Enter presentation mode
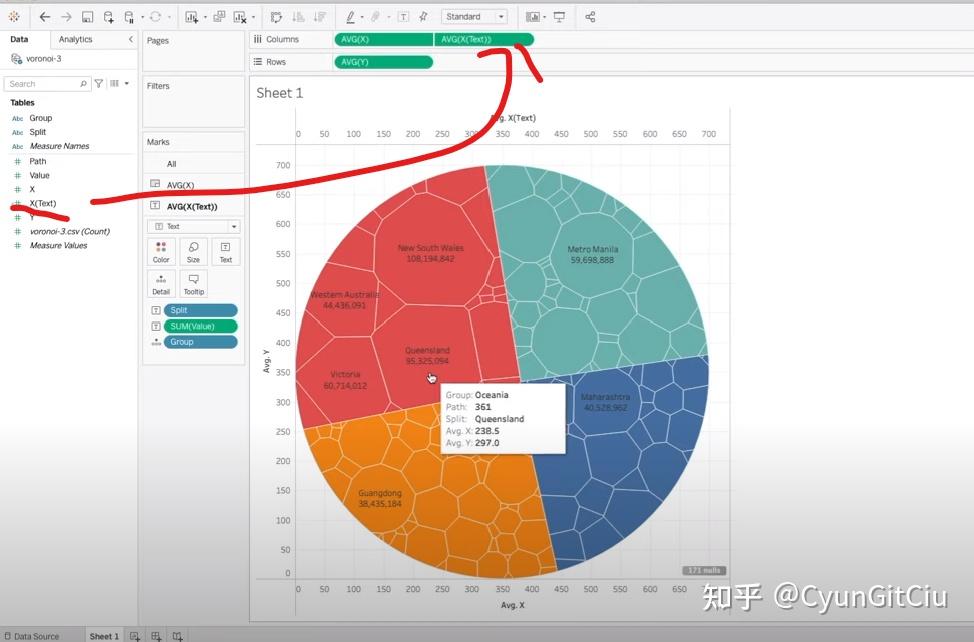This screenshot has width=974, height=642. (x=559, y=17)
